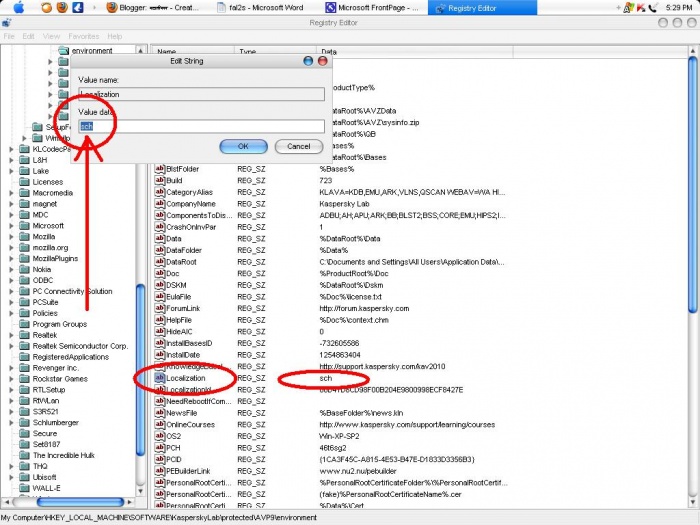Click the Build string value icon

[159, 180]
